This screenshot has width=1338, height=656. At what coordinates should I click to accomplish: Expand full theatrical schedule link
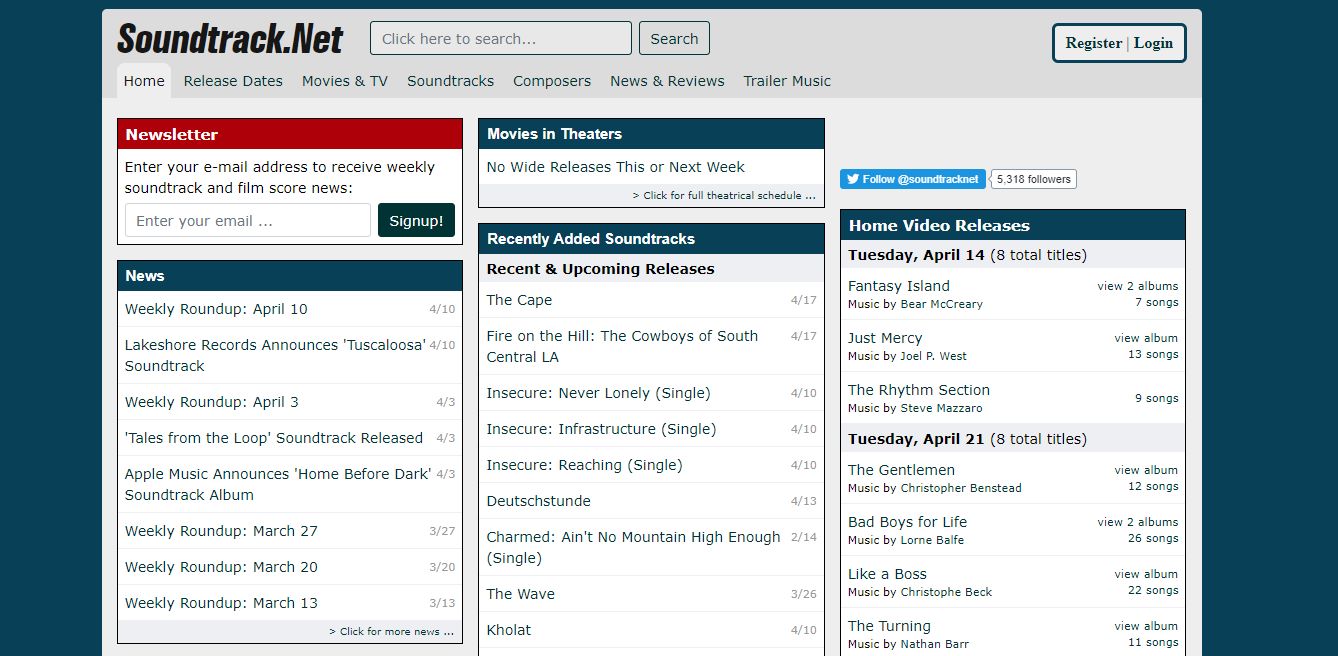point(724,195)
